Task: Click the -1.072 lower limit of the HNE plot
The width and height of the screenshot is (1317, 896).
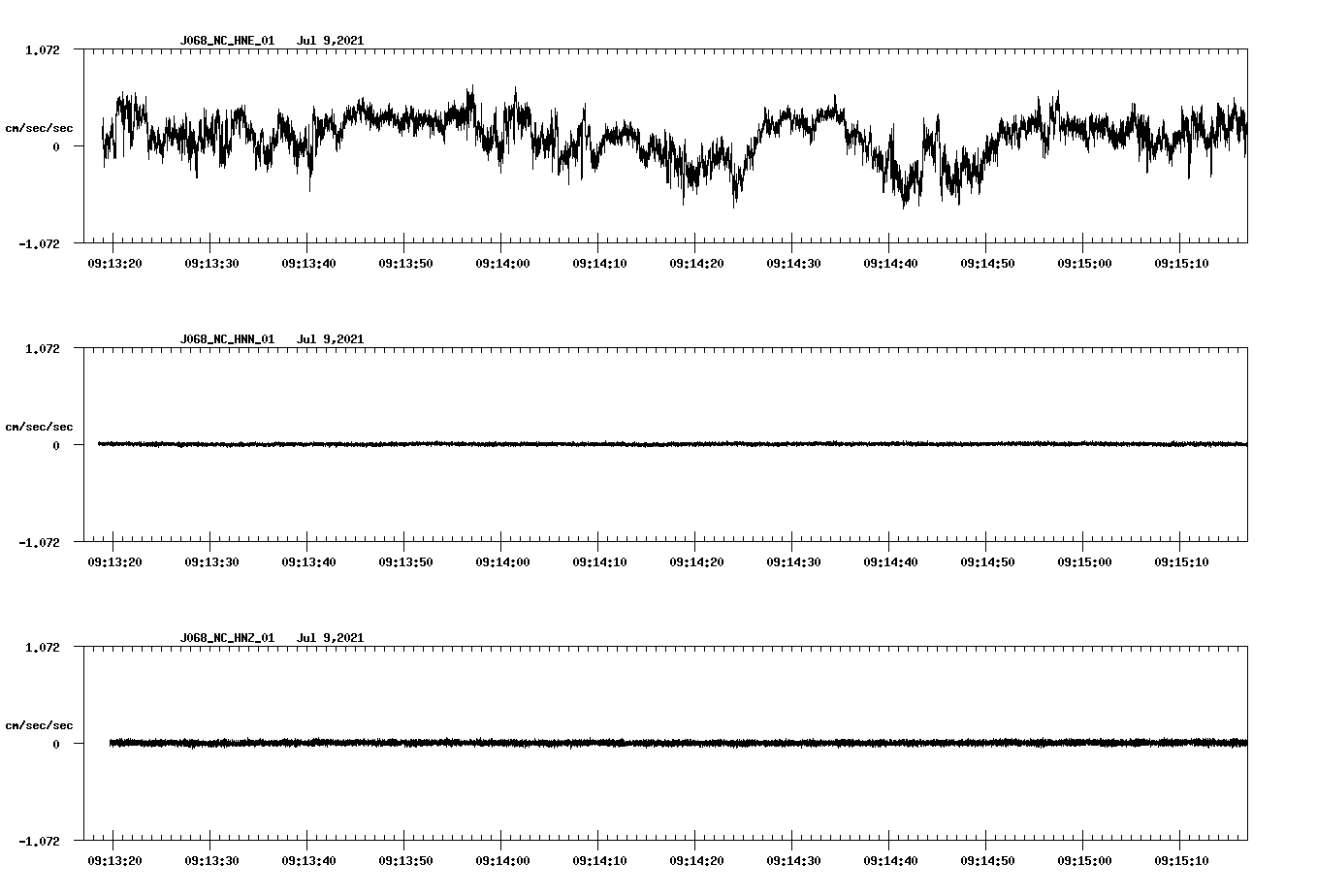Action: 39,244
